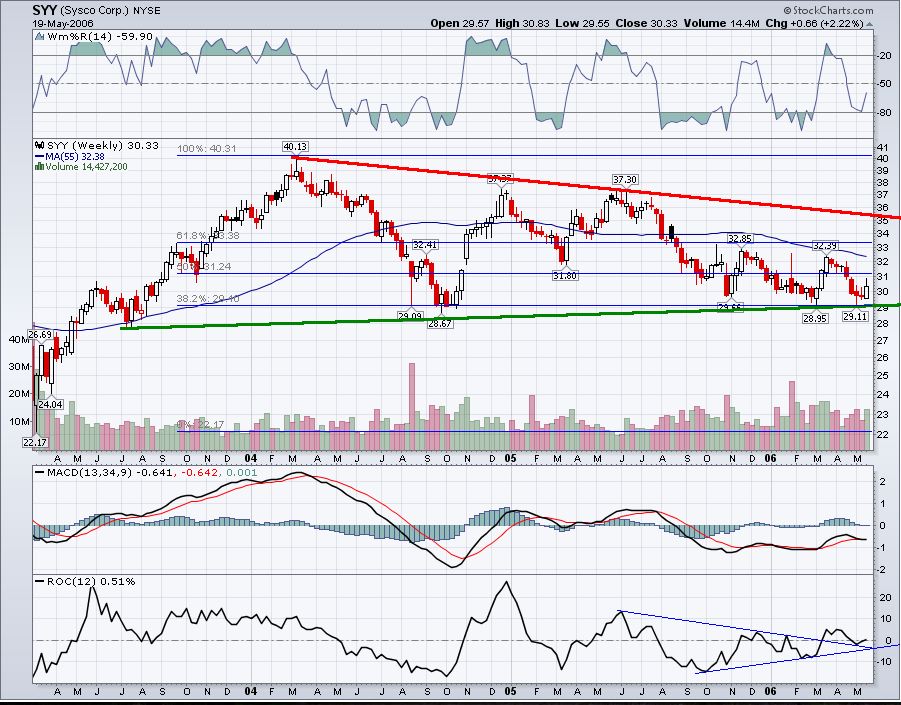Screen dimensions: 901x705
Task: Click the Close 30.33 value
Action: coord(646,24)
